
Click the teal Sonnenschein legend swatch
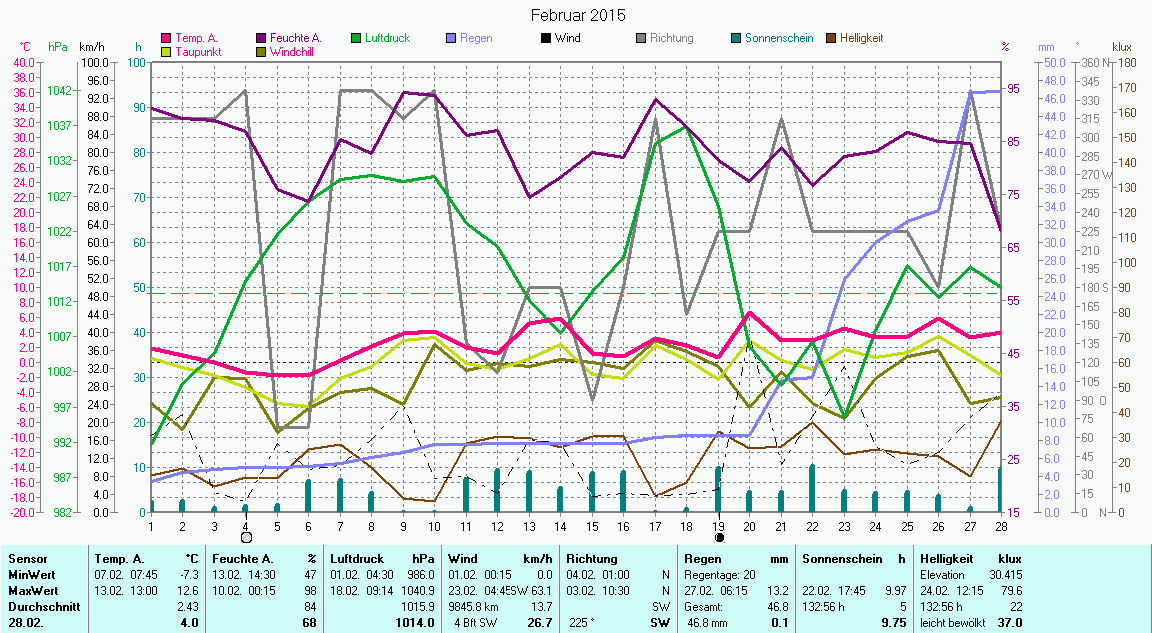pos(736,39)
